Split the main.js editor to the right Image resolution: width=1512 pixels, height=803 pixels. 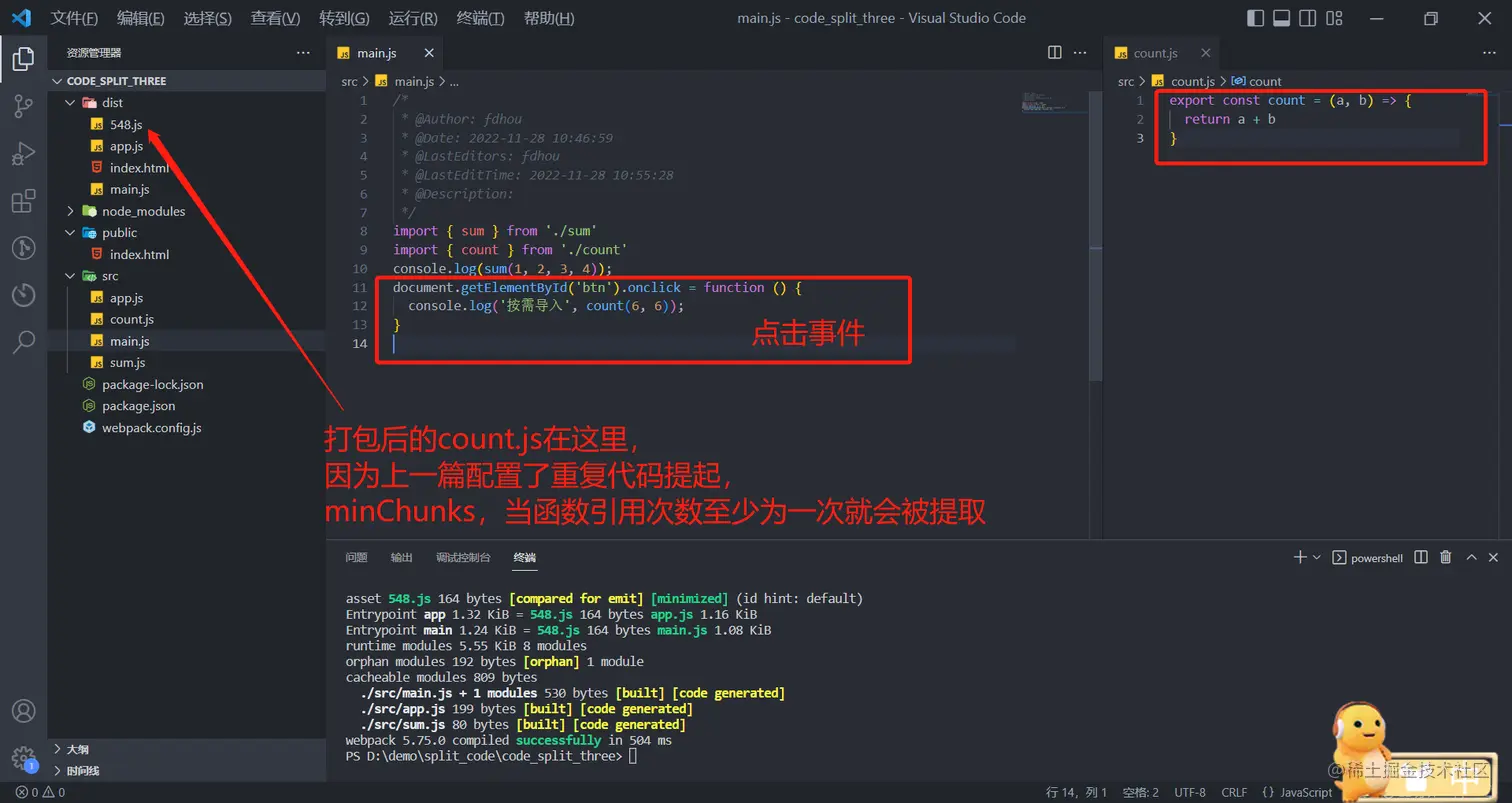pos(1054,52)
